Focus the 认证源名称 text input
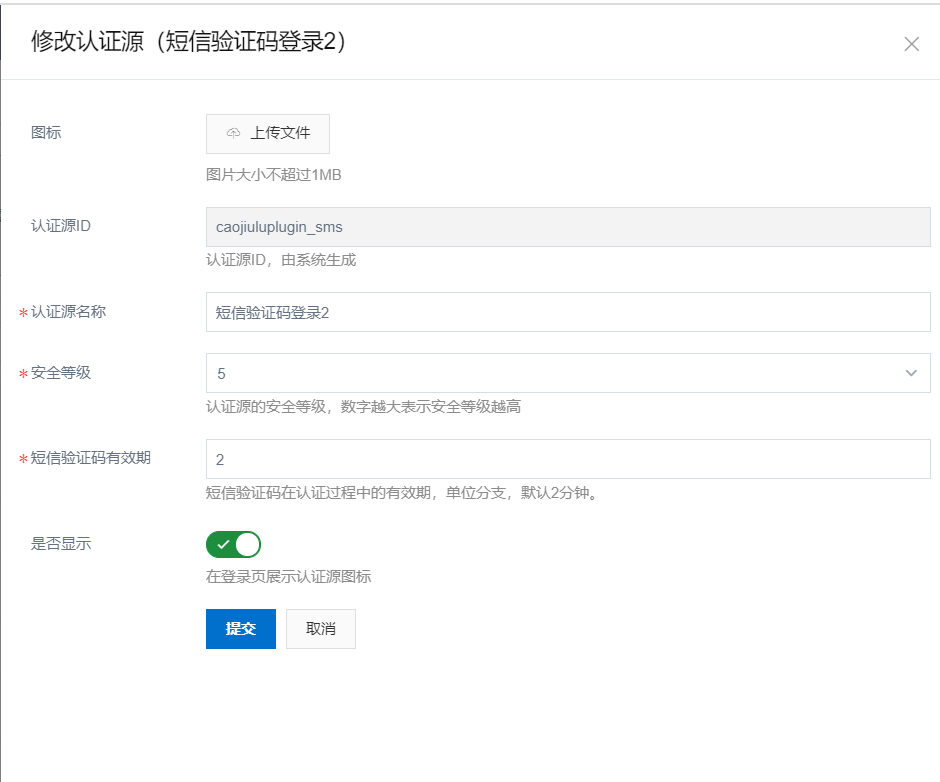The image size is (940, 782). tap(567, 312)
